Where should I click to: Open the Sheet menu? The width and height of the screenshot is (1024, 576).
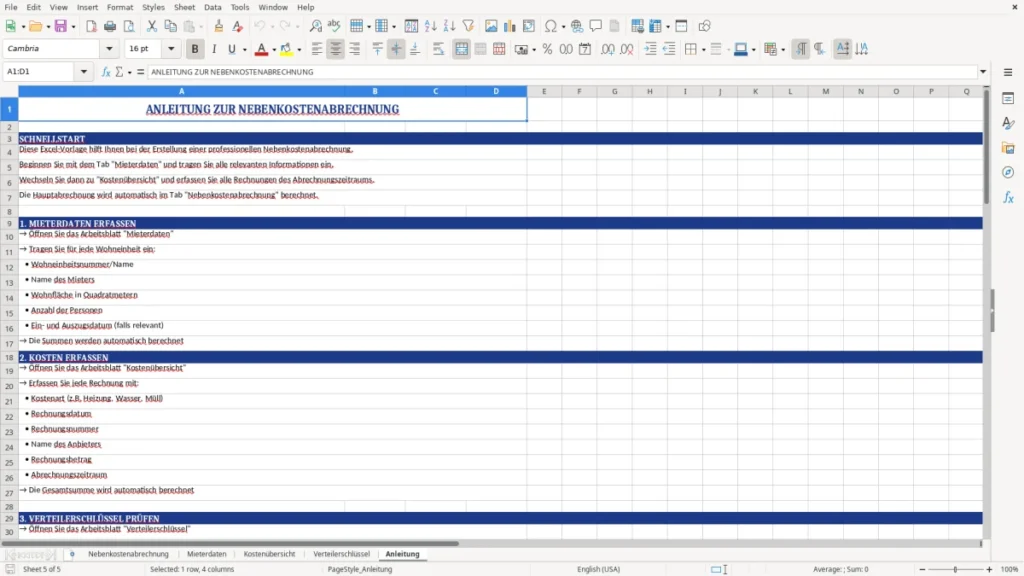[184, 7]
